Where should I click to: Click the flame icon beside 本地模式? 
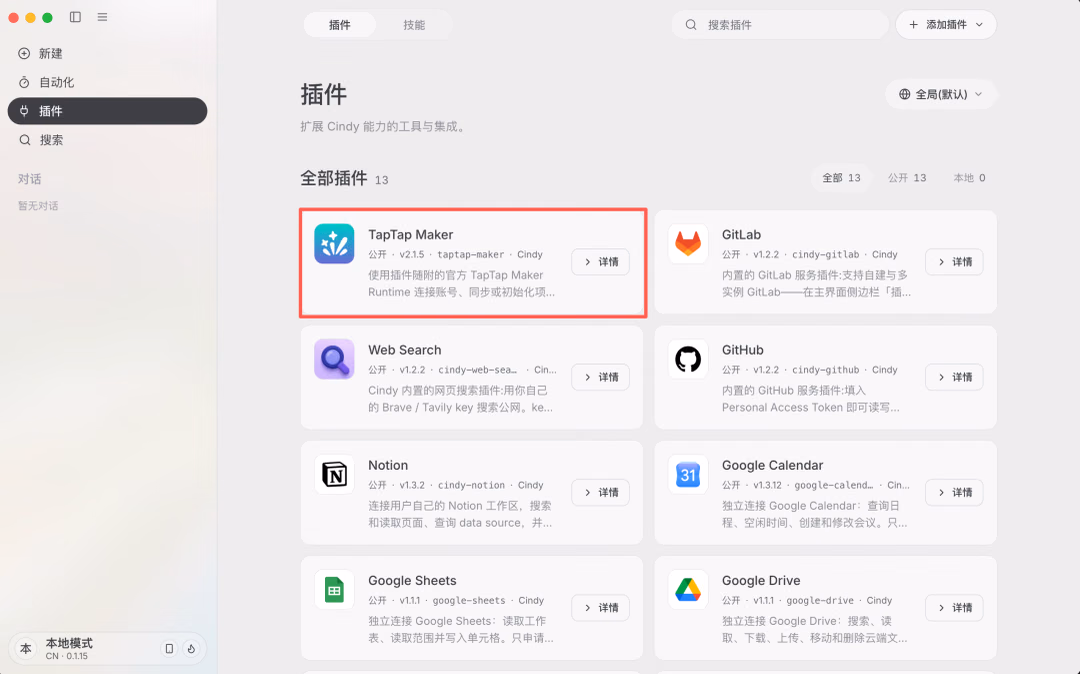191,649
